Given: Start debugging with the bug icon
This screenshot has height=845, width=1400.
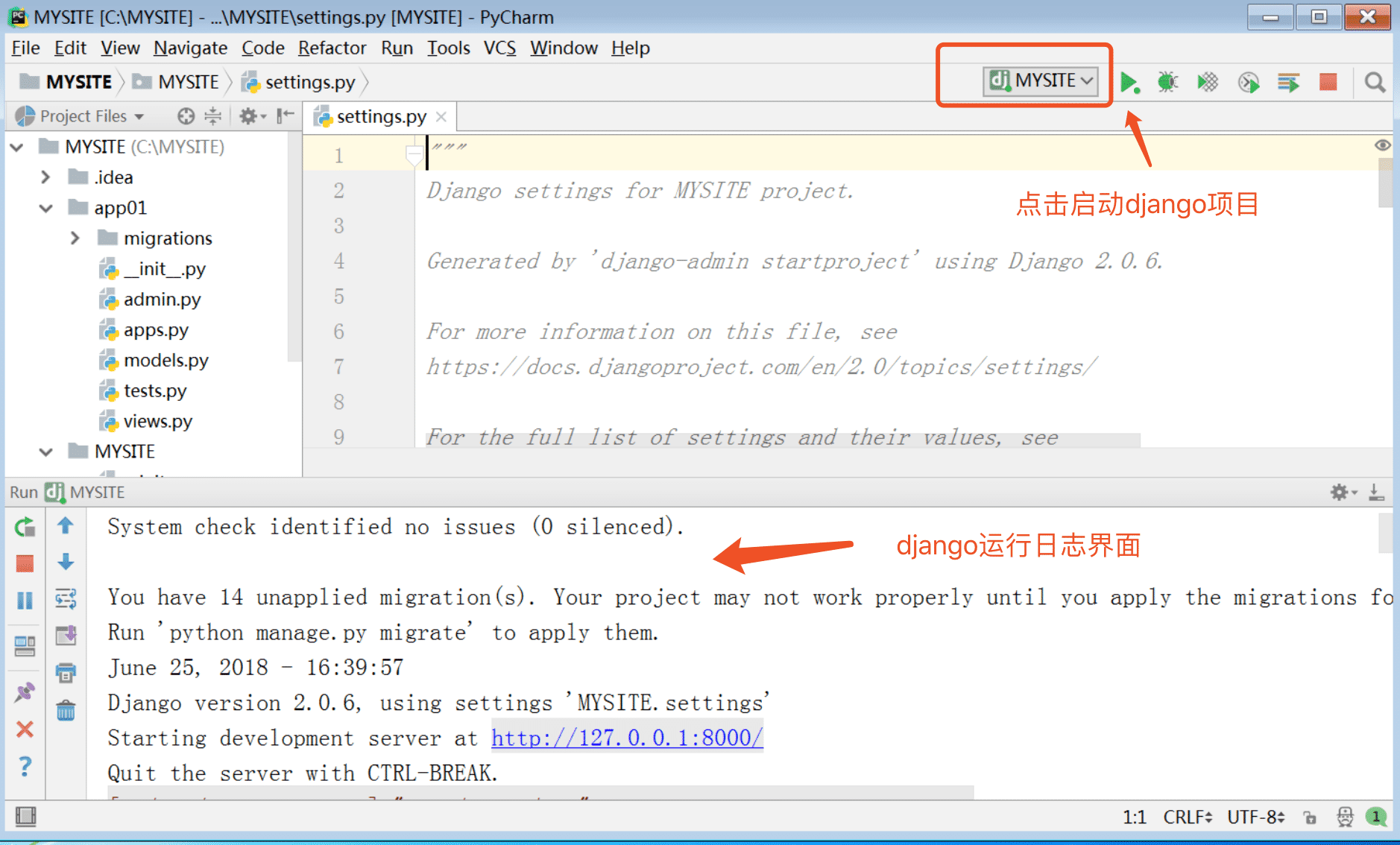Looking at the screenshot, I should [1167, 82].
